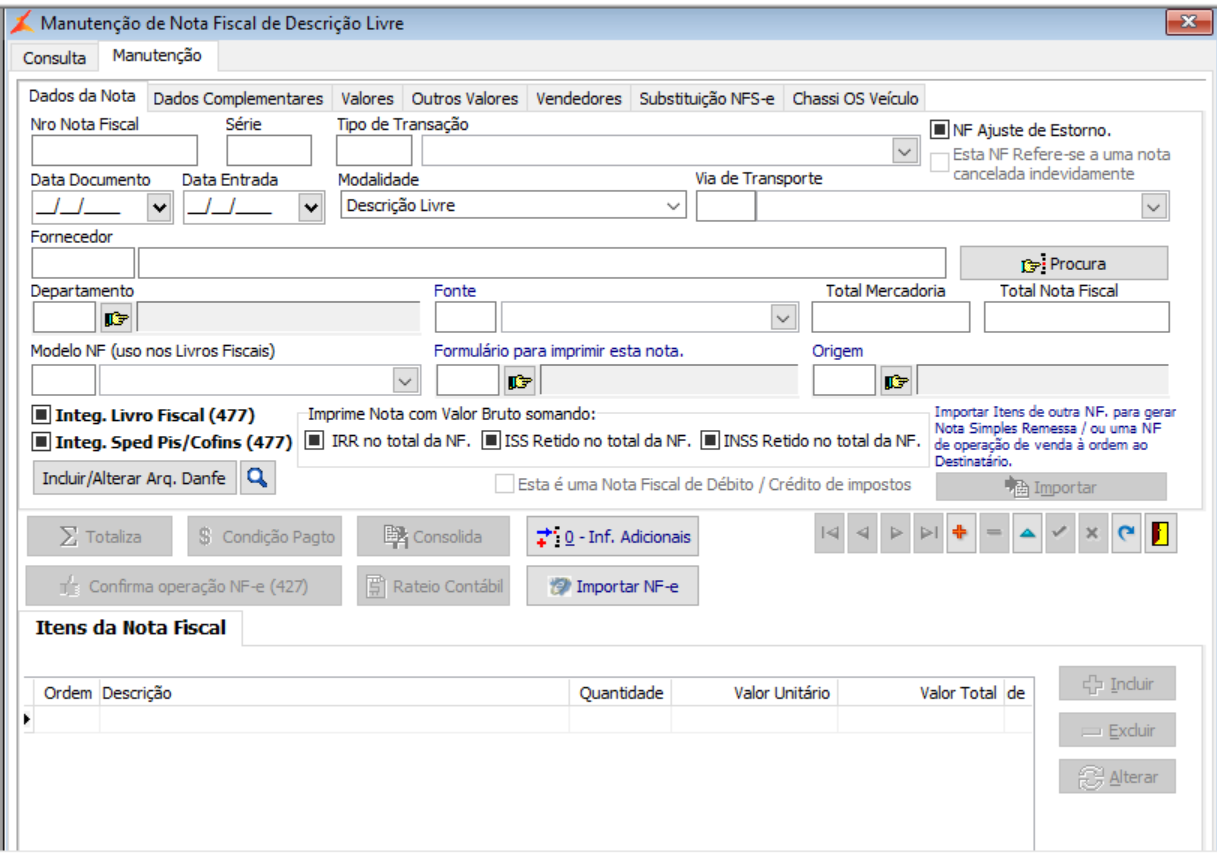This screenshot has width=1217, height=853.
Task: Click Incluir item button
Action: (x=1117, y=684)
